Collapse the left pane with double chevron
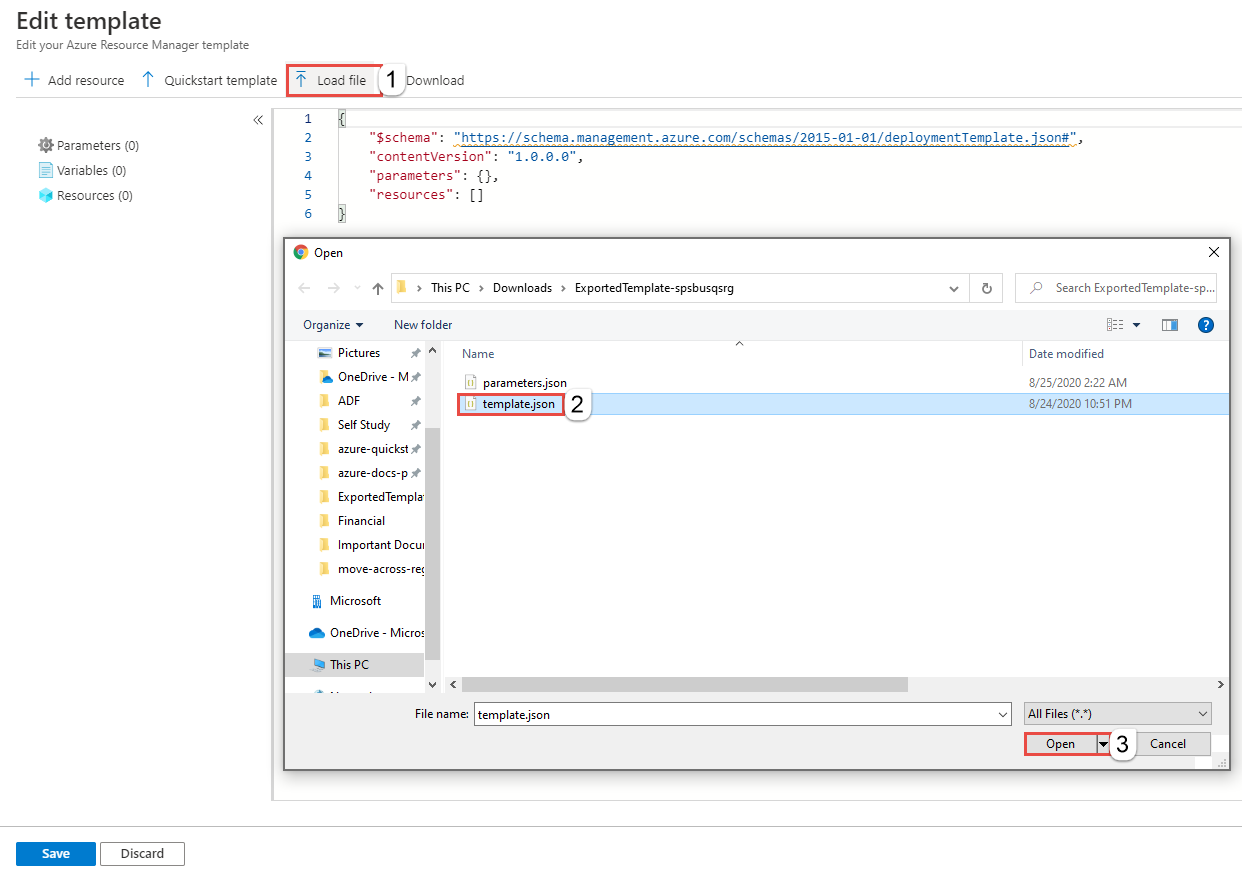 click(258, 120)
